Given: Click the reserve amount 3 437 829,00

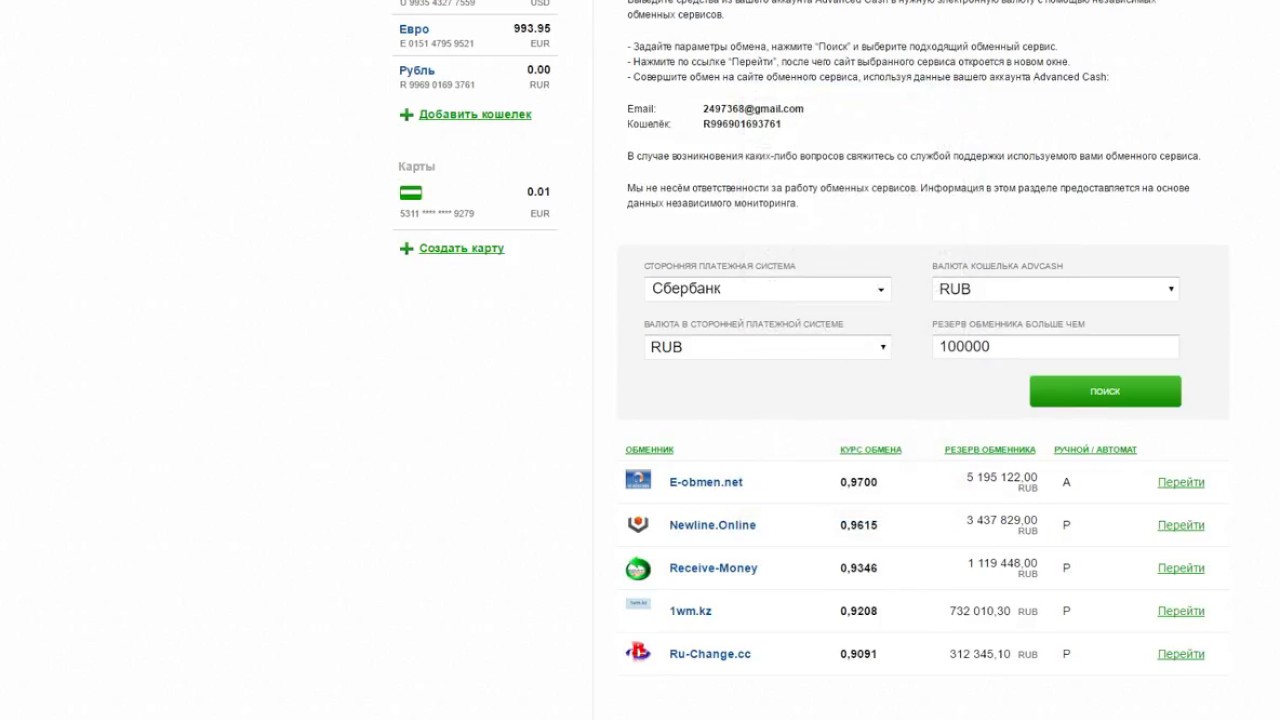Looking at the screenshot, I should click(x=1002, y=520).
